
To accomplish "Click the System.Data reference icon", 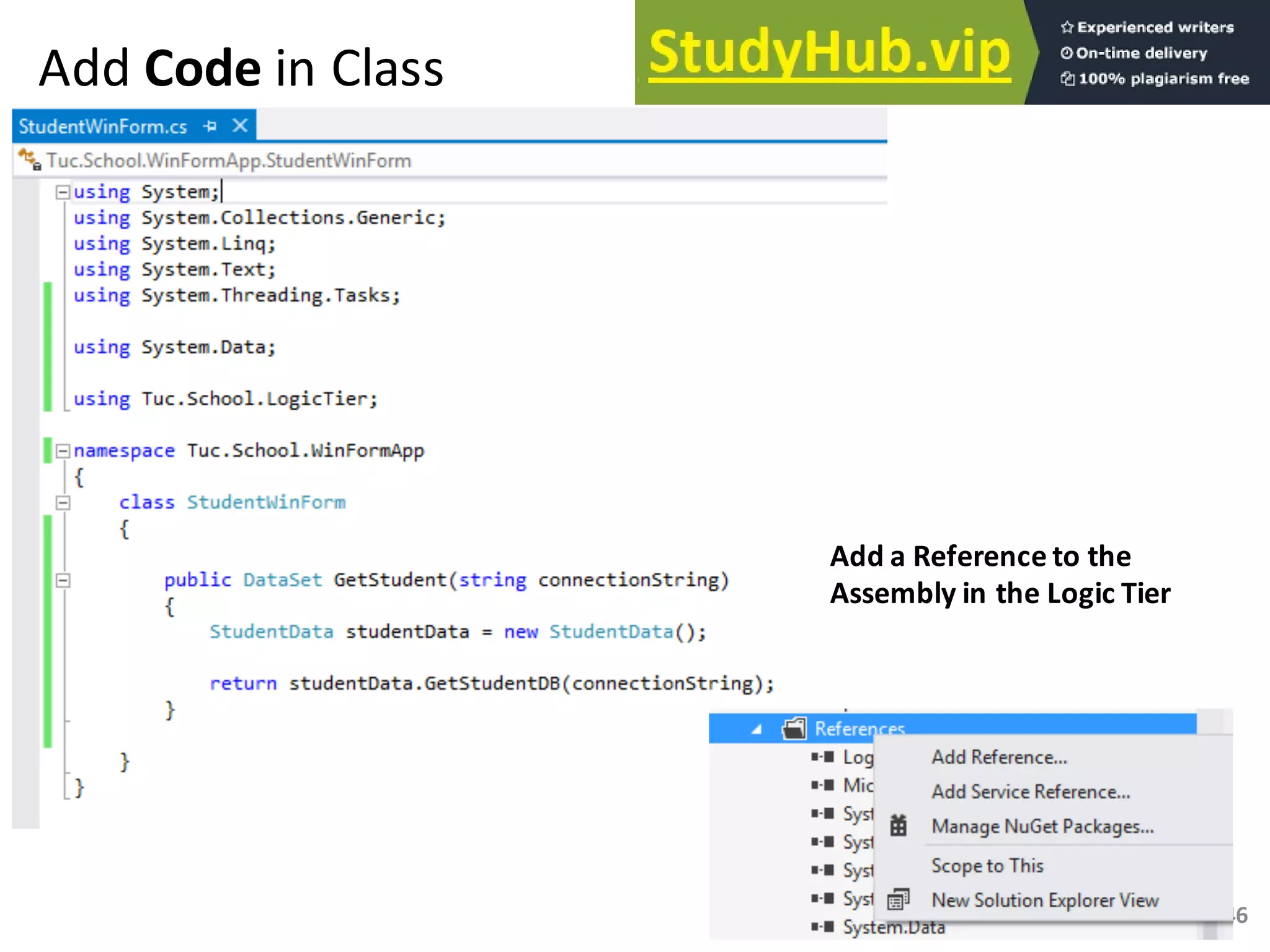I will pyautogui.click(x=823, y=927).
